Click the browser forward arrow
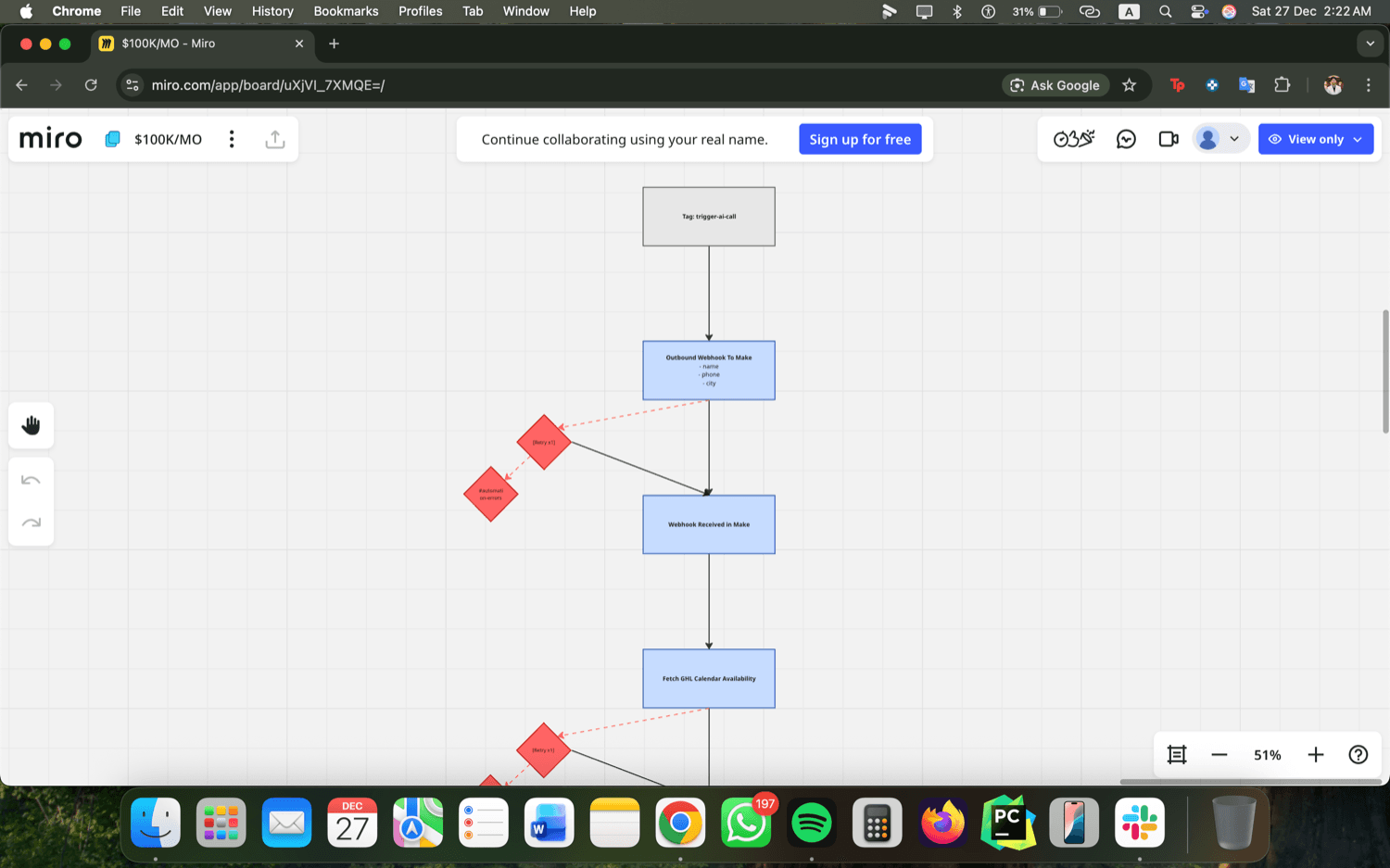The image size is (1390, 868). coord(56,85)
